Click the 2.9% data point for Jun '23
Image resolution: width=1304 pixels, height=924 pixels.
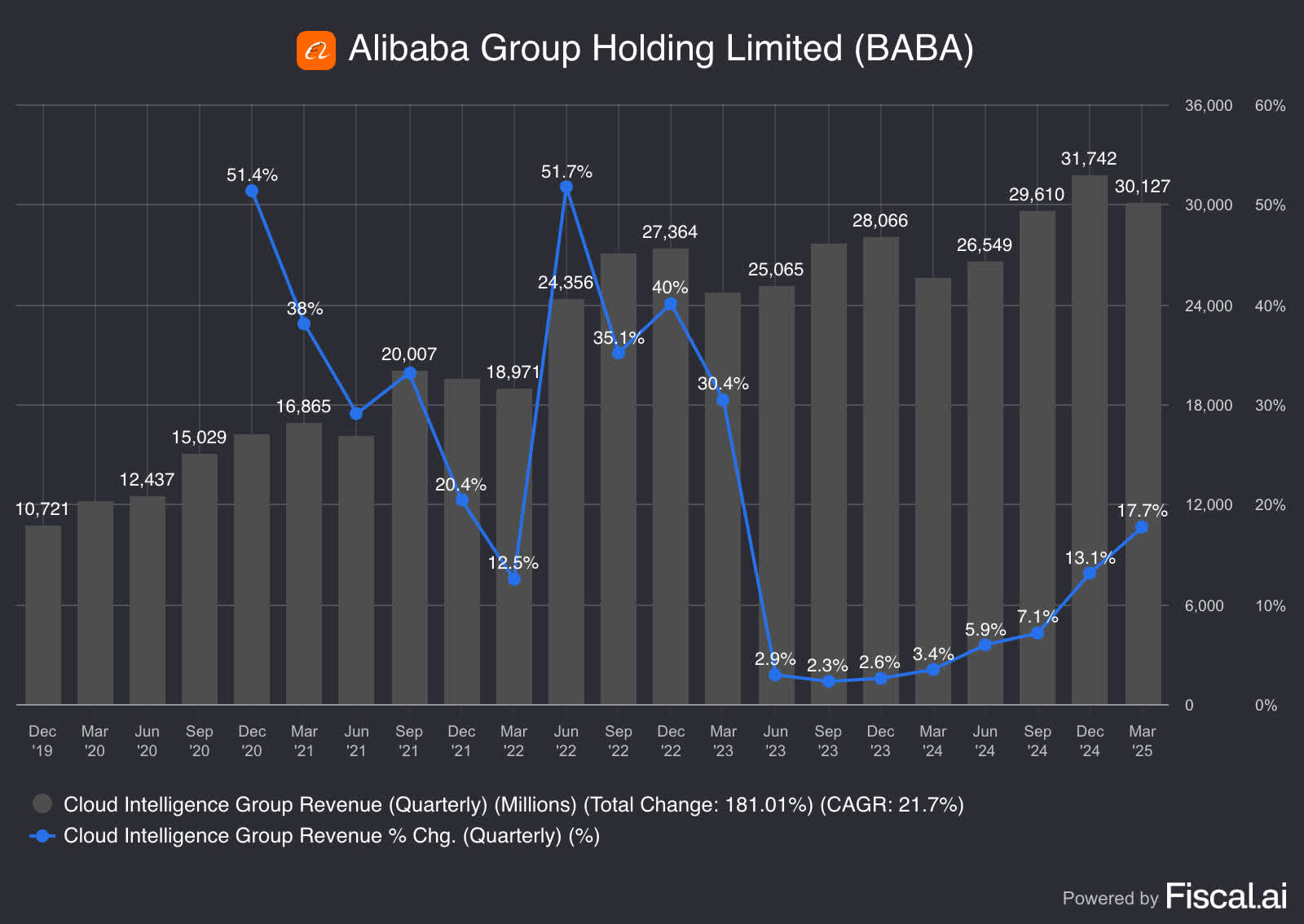pos(775,675)
